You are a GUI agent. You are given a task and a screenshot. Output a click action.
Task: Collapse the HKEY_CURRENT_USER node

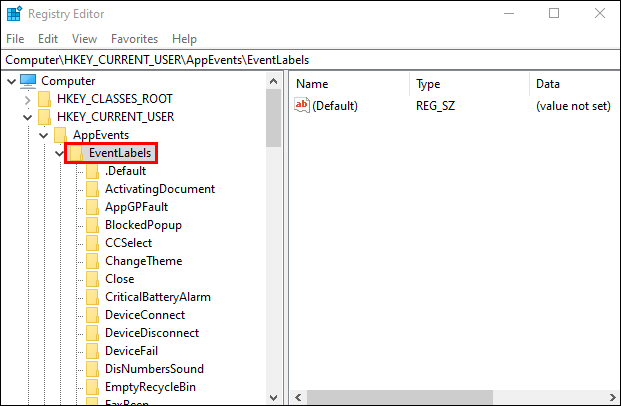pos(27,117)
